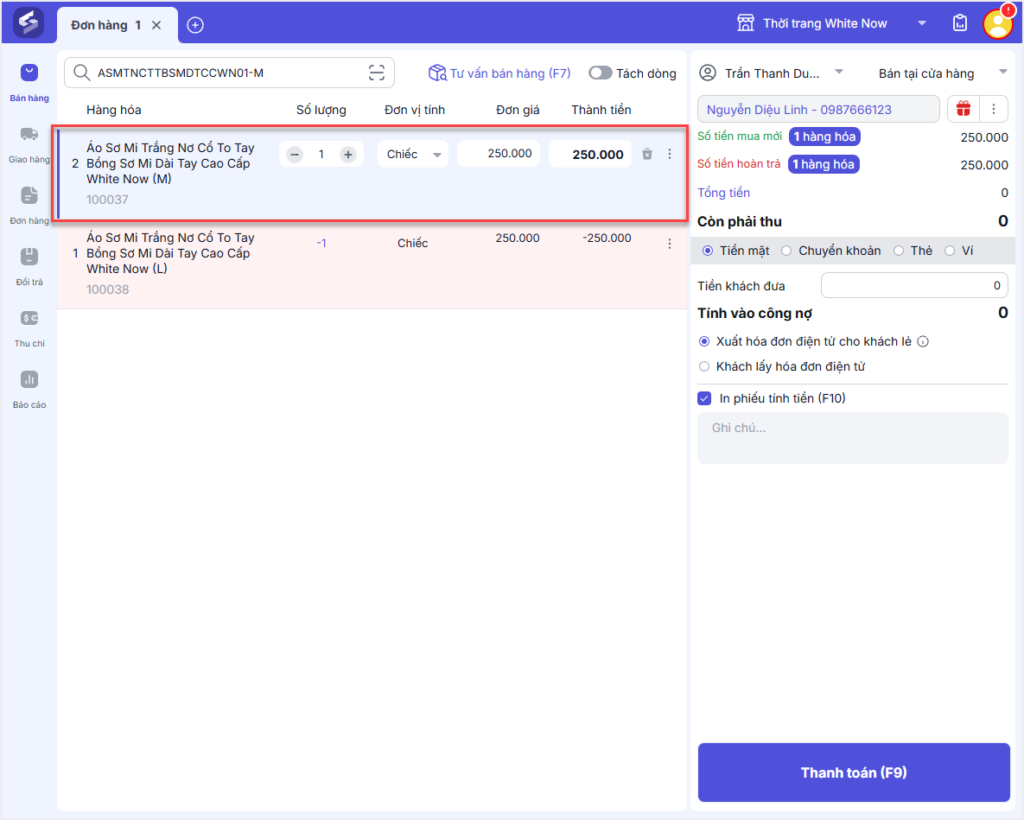Open the Đổi trả sidebar section
1024x820 pixels.
click(29, 267)
